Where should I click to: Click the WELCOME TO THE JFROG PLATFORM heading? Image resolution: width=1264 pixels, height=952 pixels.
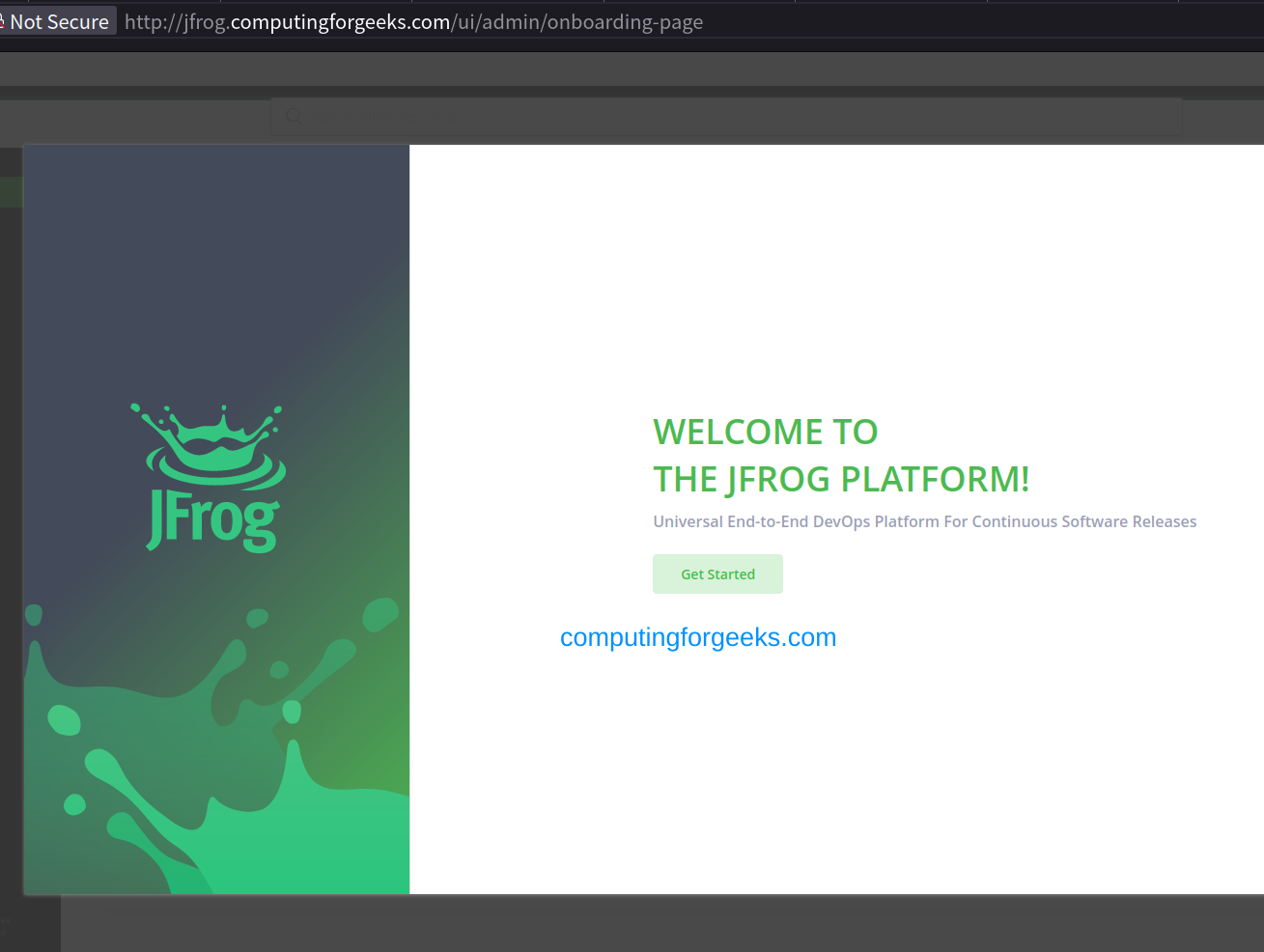coord(841,455)
